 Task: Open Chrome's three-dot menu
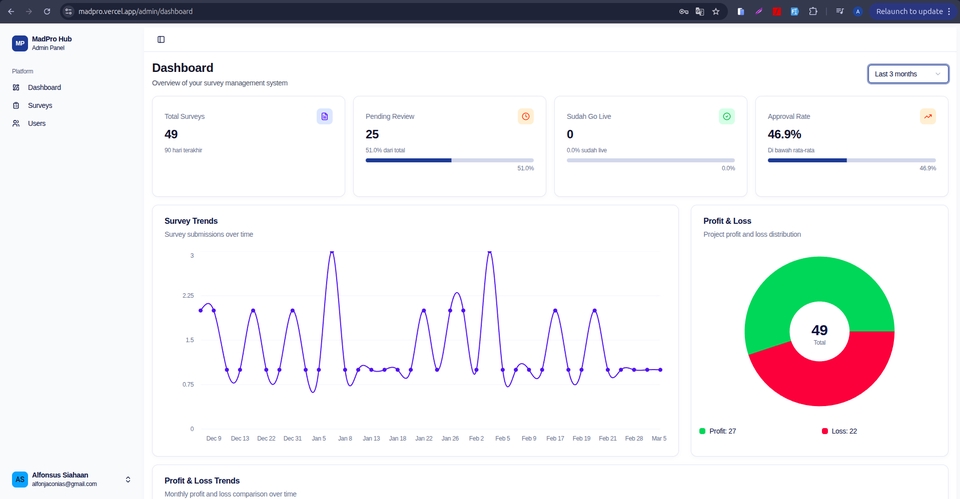pos(949,11)
